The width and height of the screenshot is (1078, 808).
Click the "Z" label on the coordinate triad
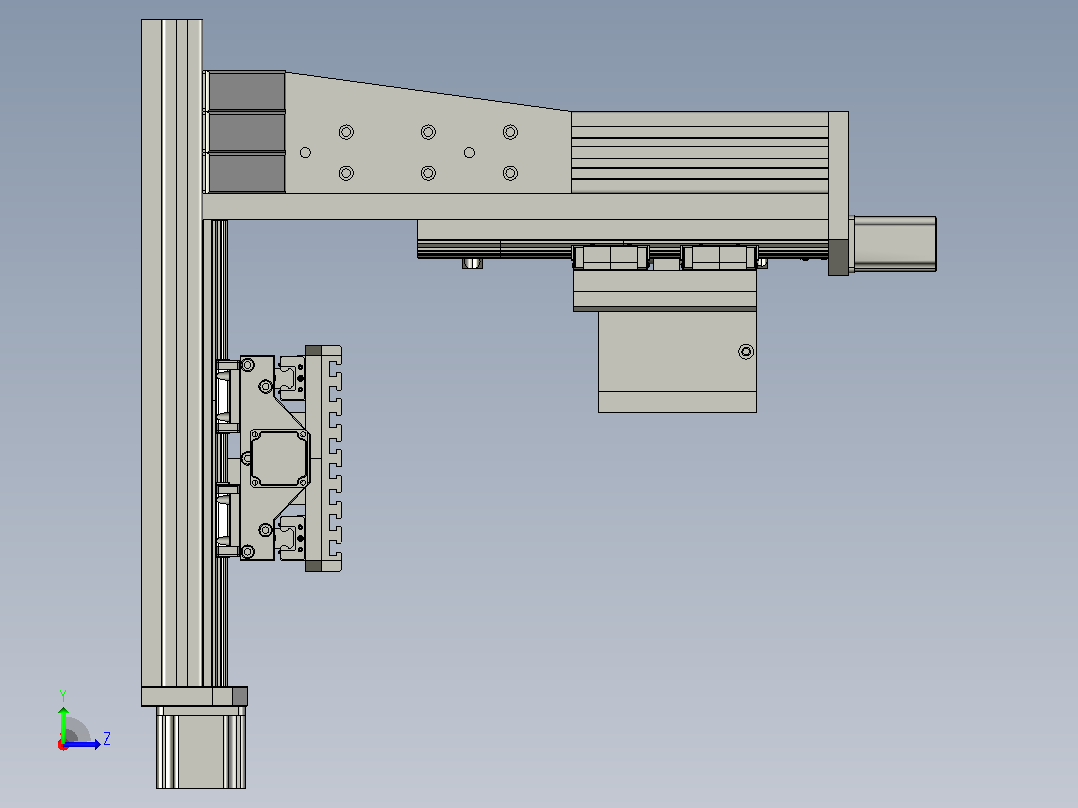click(107, 739)
